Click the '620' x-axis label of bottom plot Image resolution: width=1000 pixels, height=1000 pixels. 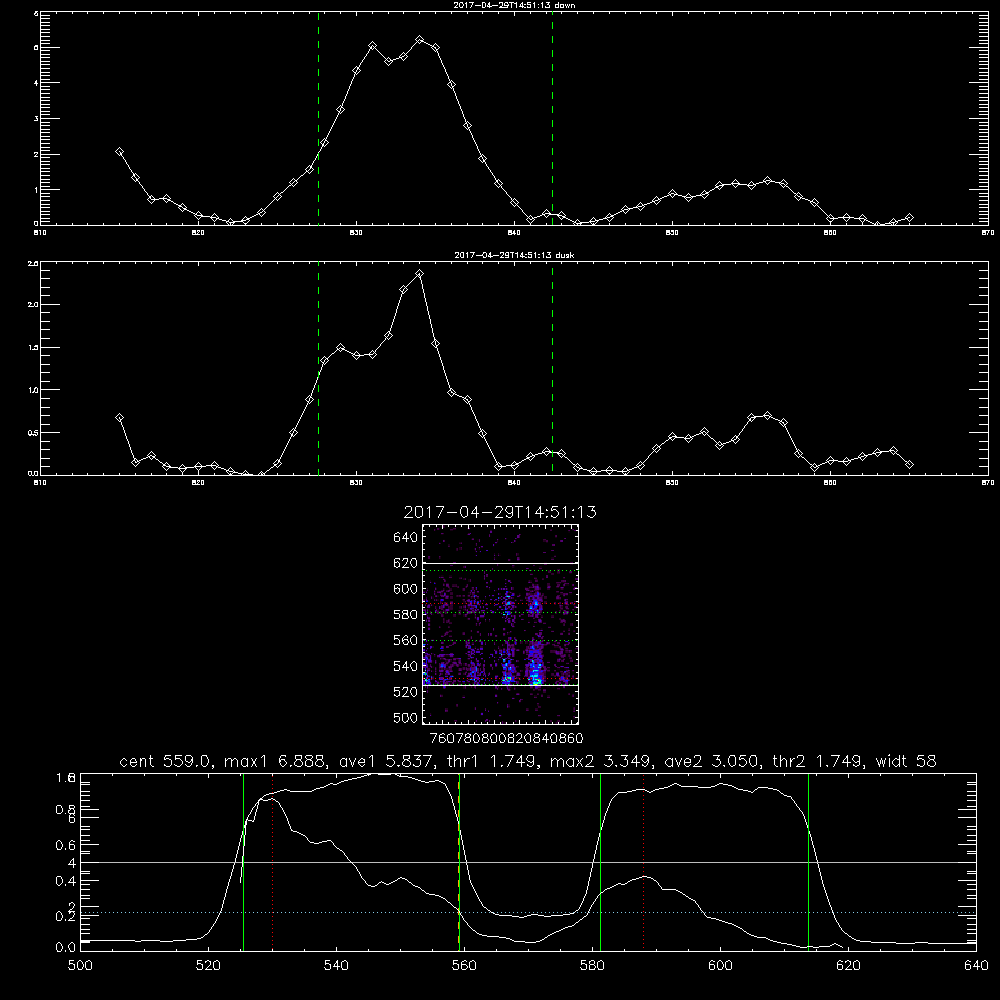pyautogui.click(x=848, y=966)
